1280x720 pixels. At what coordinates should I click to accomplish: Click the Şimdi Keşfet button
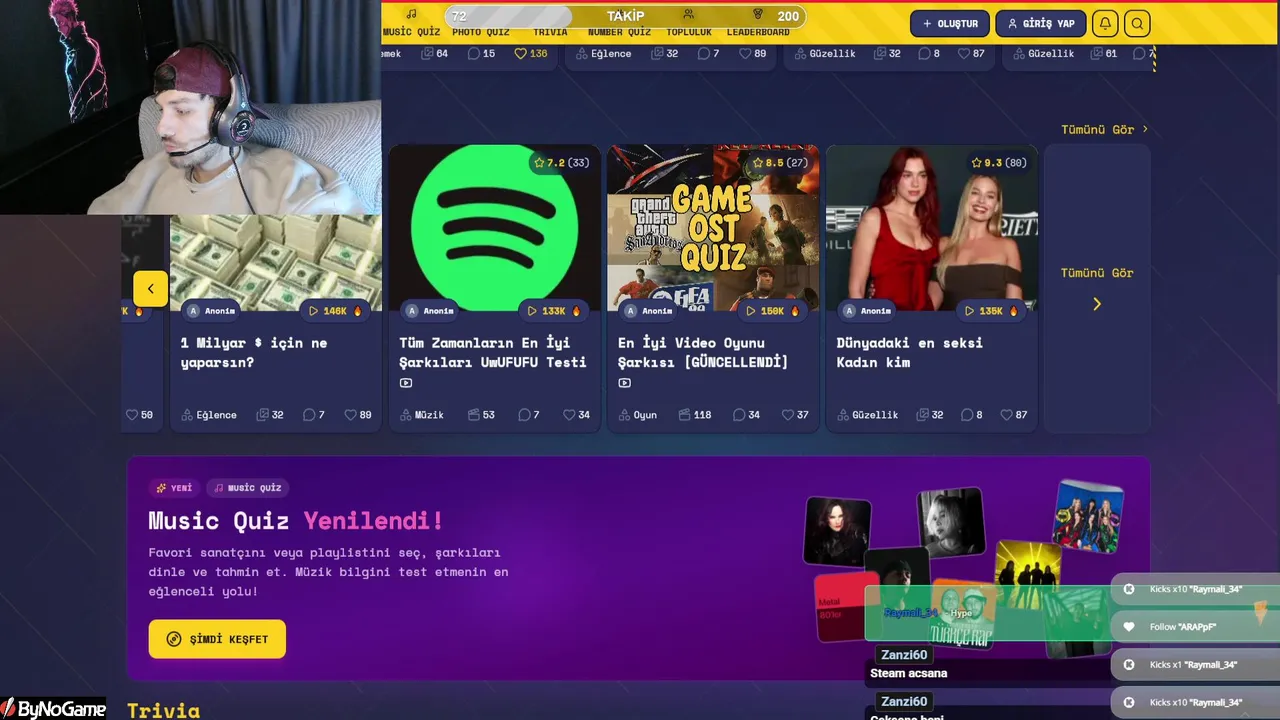tap(217, 639)
